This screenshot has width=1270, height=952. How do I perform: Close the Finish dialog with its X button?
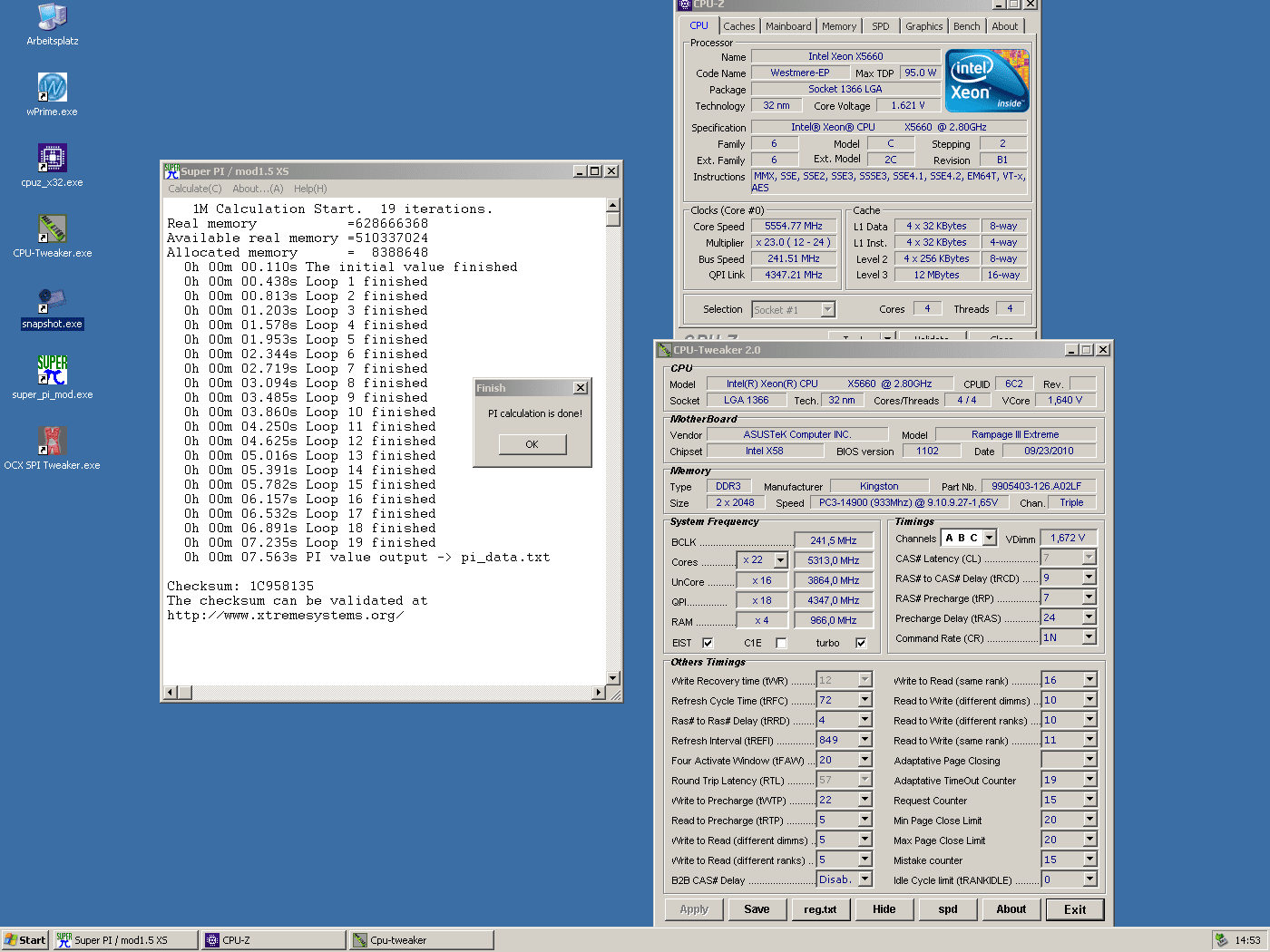click(581, 388)
